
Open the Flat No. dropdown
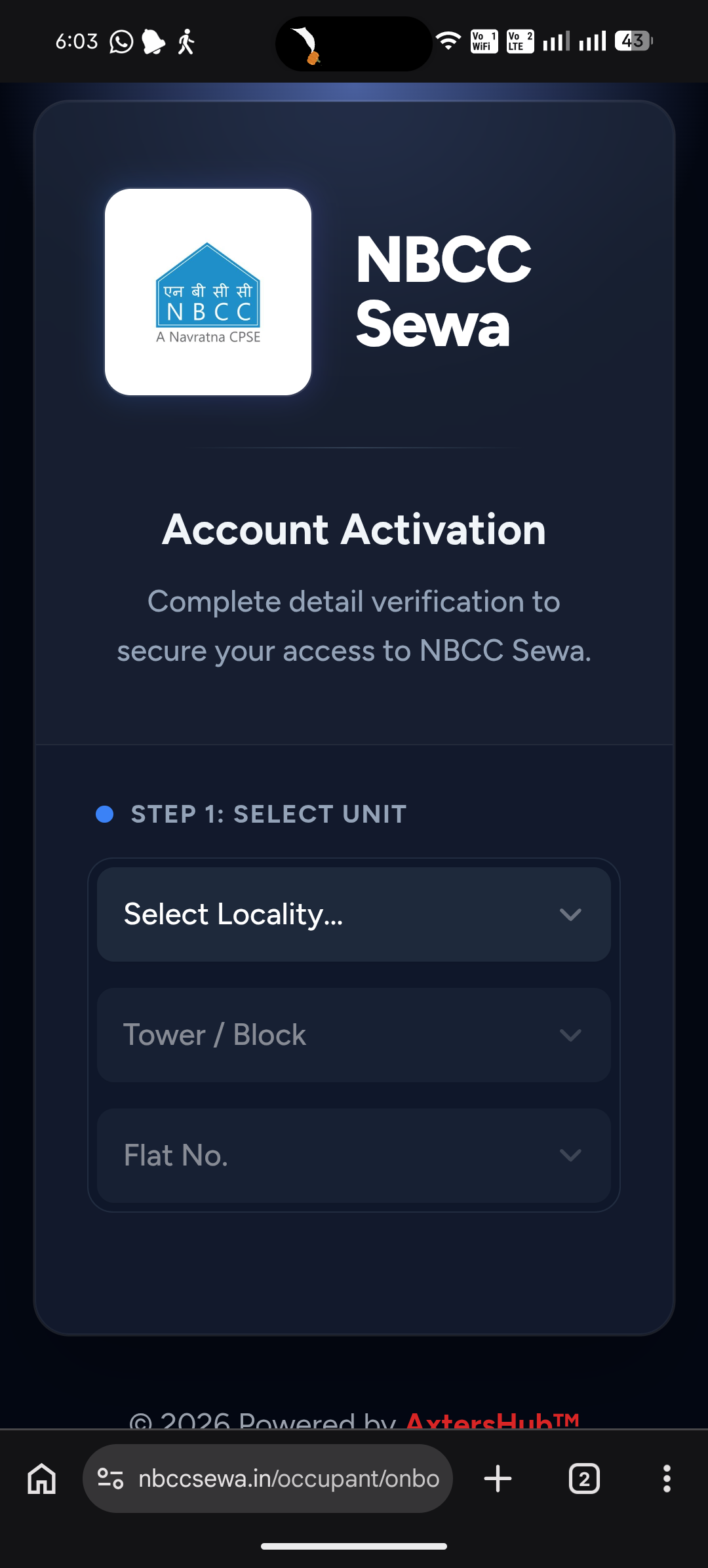point(353,1156)
